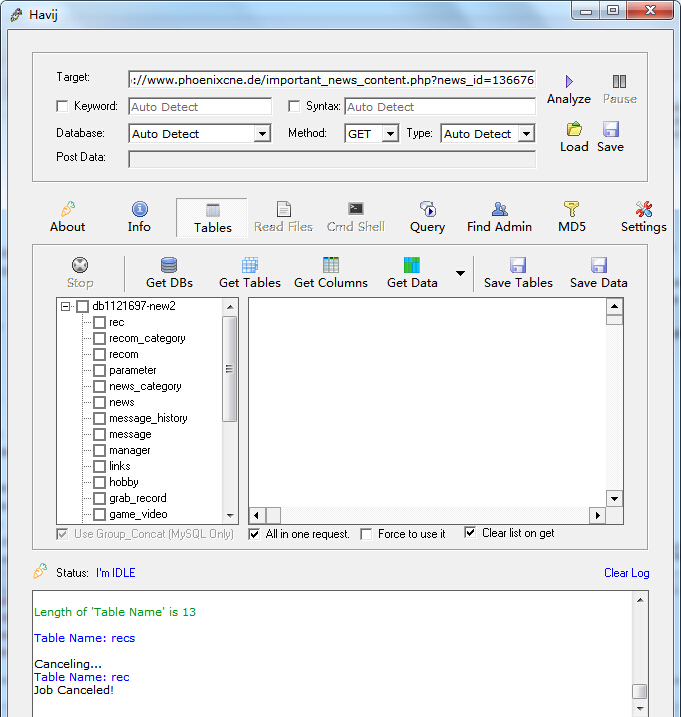681x717 pixels.
Task: Check the rec table checkbox
Action: click(99, 322)
